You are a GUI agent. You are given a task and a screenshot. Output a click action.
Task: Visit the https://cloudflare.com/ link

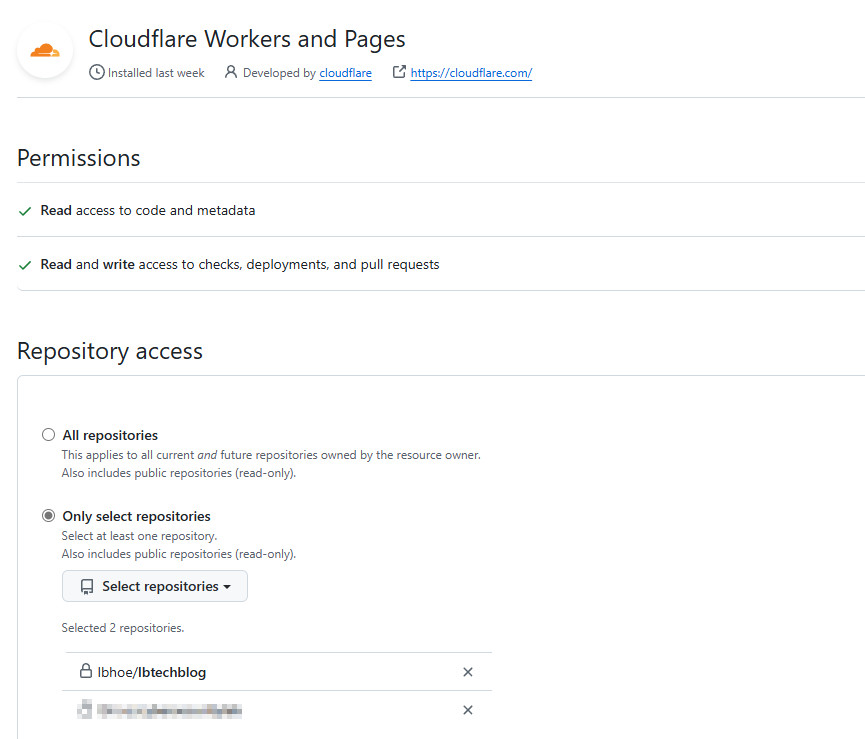coord(470,73)
